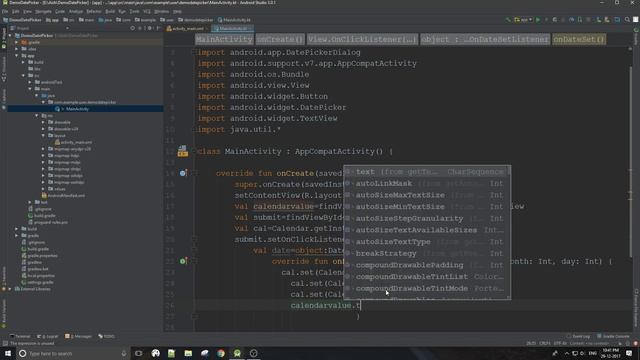Image resolution: width=640 pixels, height=360 pixels.
Task: Expand the build folder under app
Action: click(x=23, y=62)
